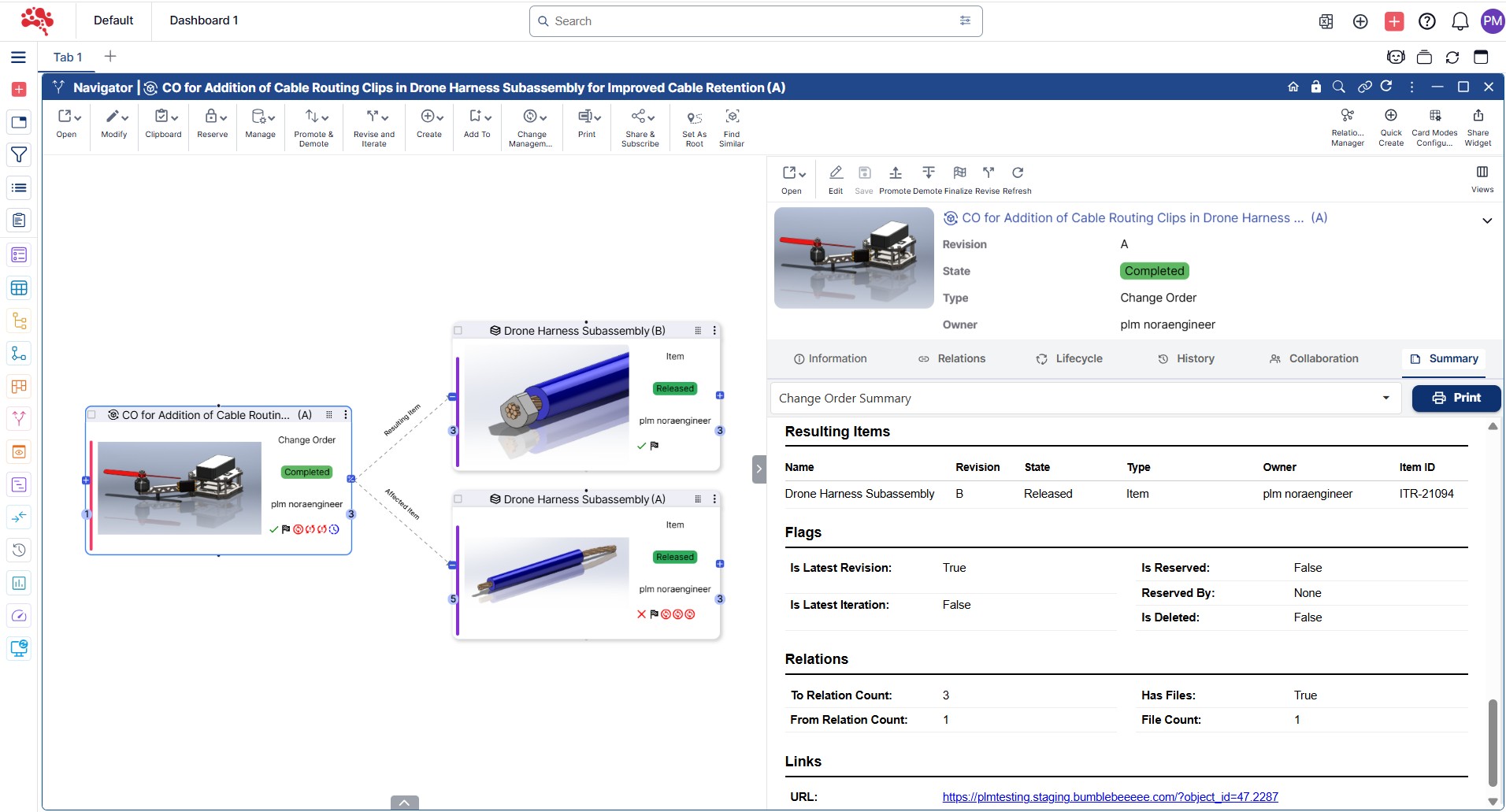Select Drone Harness Subassembly (B) card checkbox

click(x=458, y=331)
